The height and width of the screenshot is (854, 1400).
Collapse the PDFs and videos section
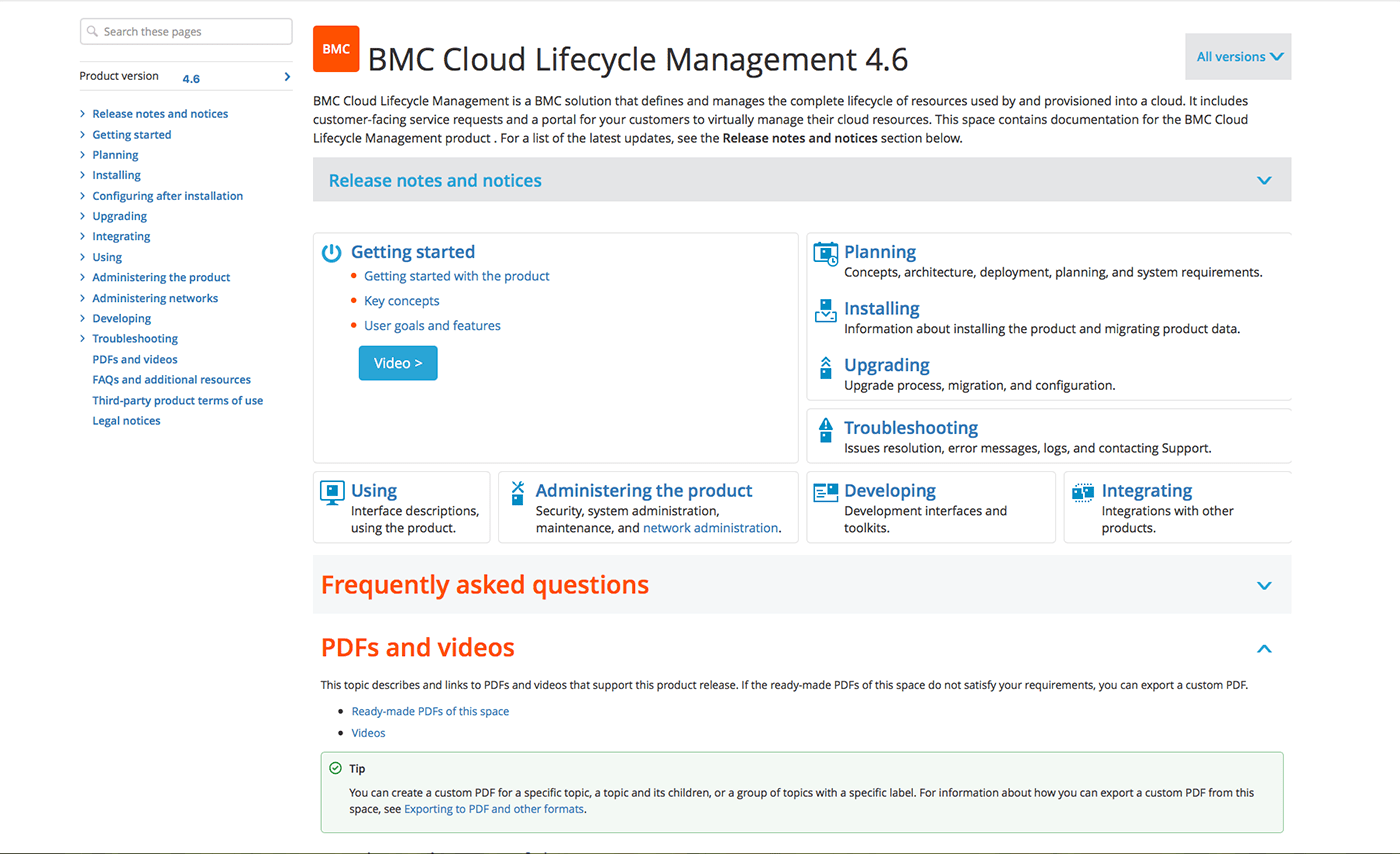pos(1264,649)
